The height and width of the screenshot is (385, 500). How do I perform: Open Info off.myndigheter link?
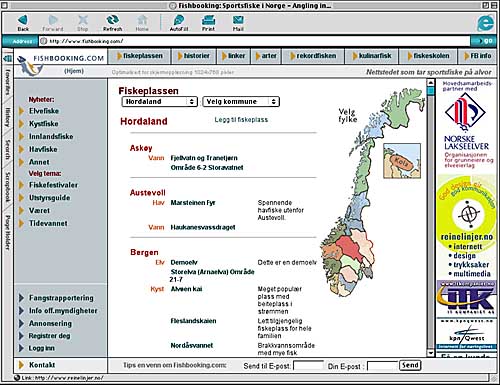(63, 311)
